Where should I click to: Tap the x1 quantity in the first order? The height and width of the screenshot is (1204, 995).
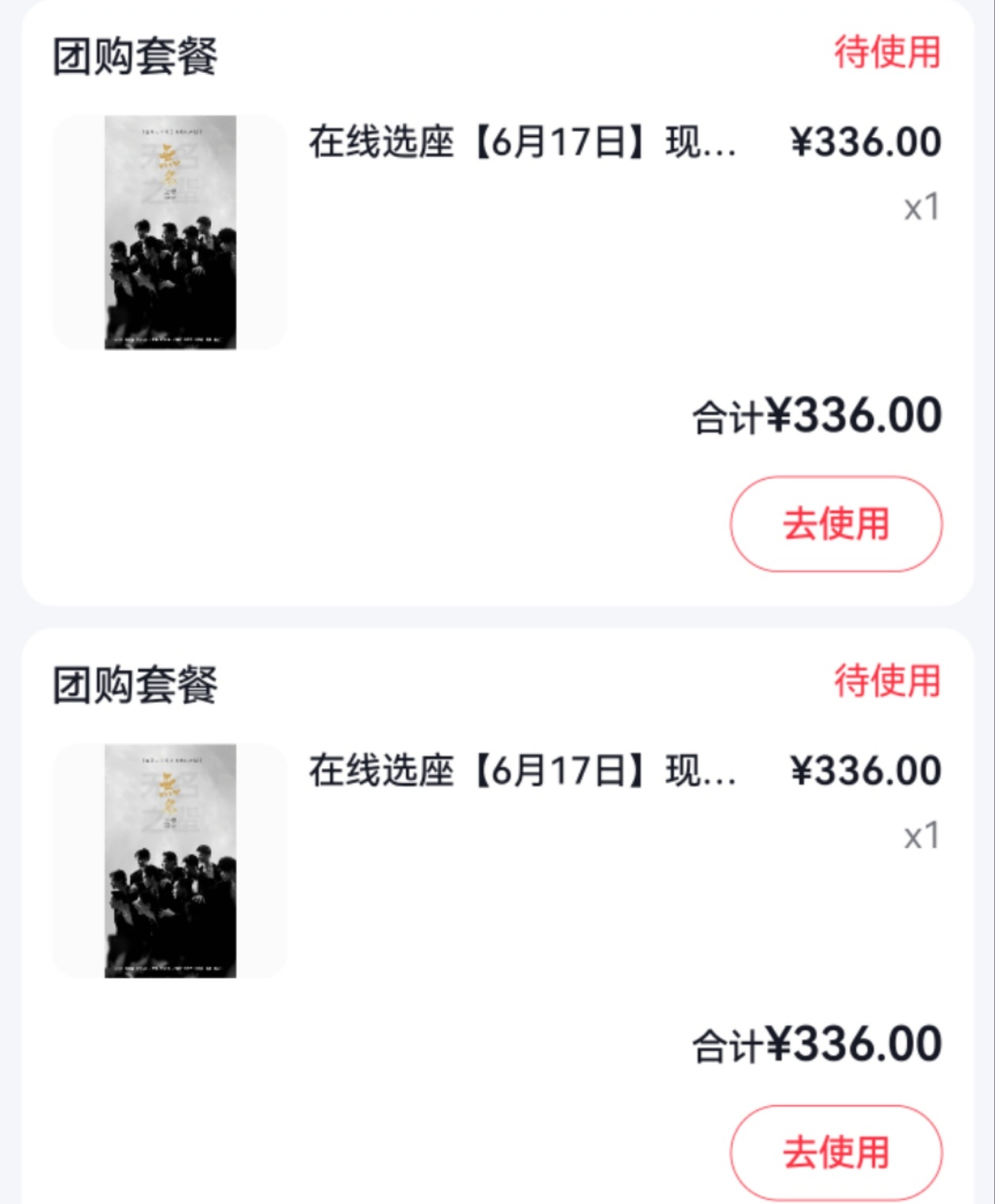[921, 208]
